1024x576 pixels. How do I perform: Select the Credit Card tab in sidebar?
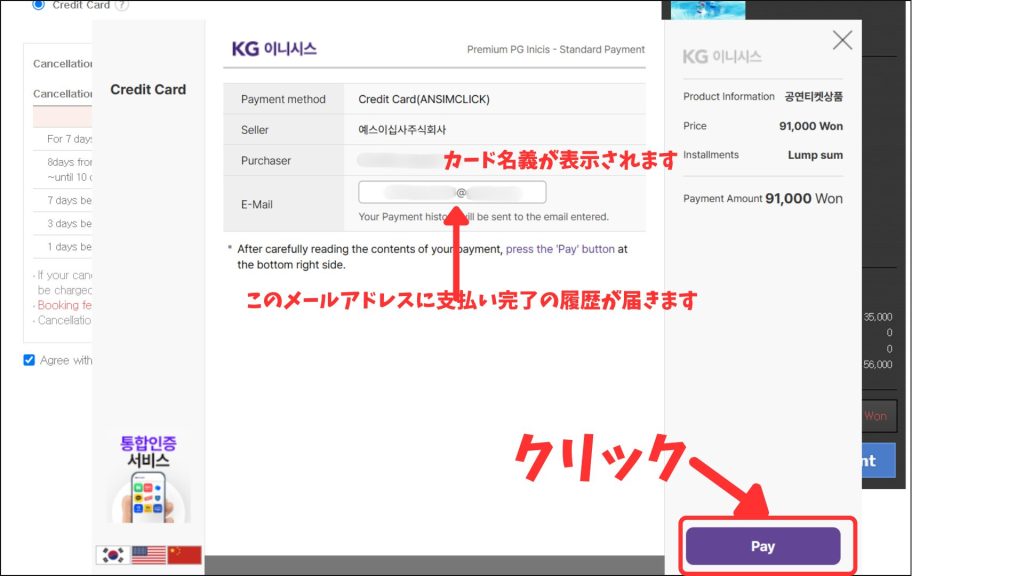click(148, 89)
